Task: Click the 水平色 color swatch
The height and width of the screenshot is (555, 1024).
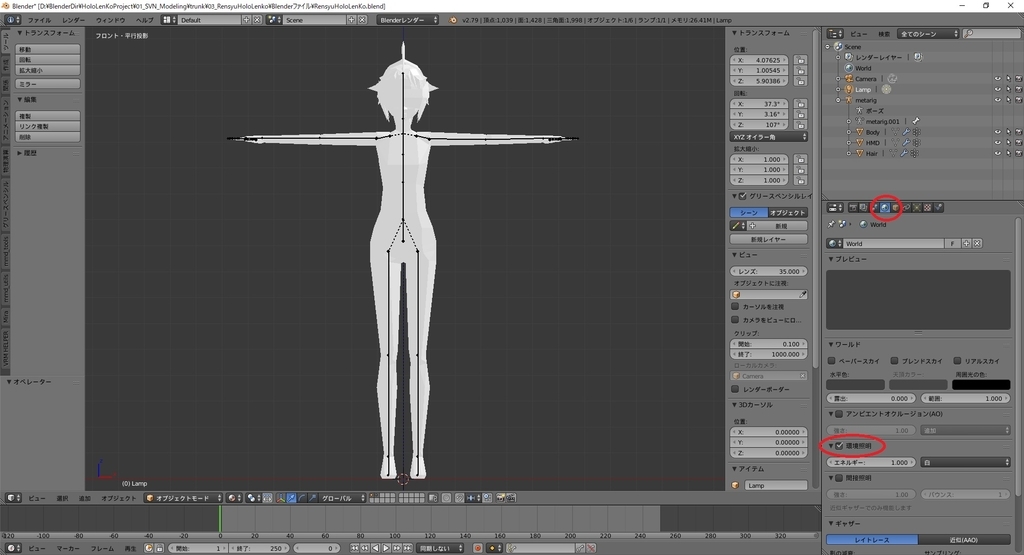Action: [x=856, y=385]
